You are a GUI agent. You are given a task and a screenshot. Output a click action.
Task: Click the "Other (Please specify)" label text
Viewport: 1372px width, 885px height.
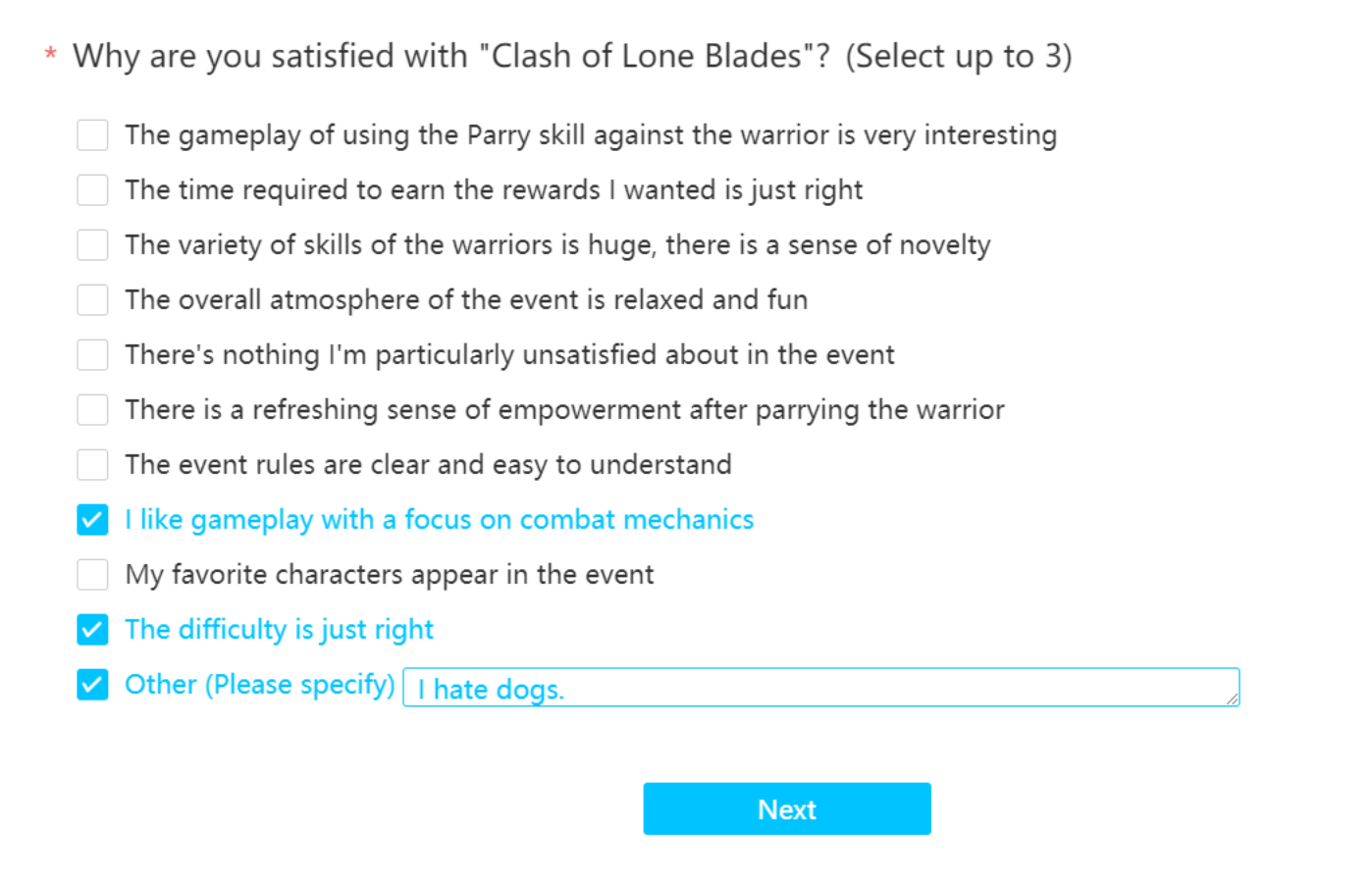click(259, 685)
